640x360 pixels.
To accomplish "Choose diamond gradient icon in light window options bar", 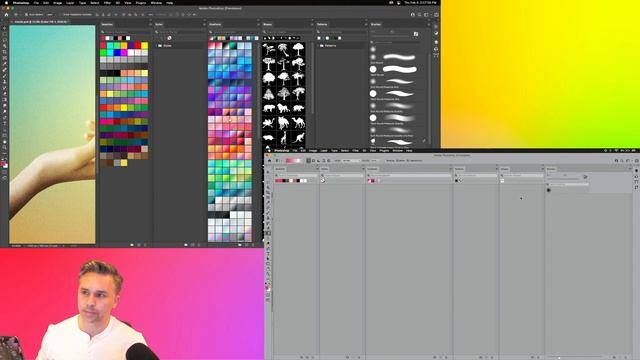I will click(329, 160).
